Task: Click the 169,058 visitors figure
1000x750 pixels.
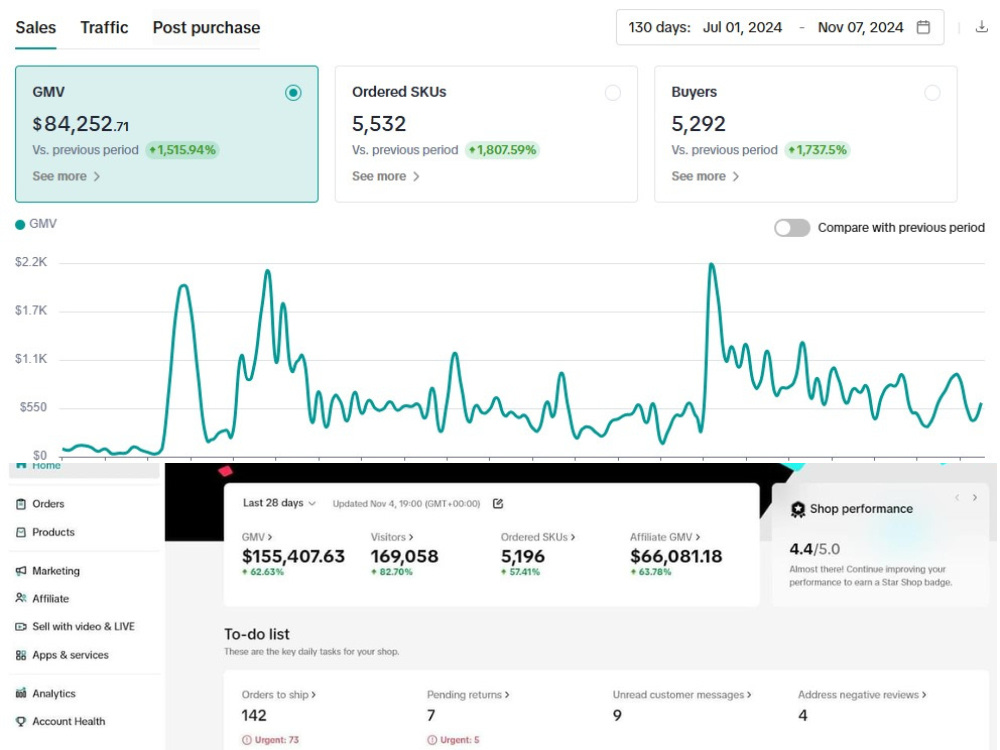Action: pyautogui.click(x=404, y=556)
